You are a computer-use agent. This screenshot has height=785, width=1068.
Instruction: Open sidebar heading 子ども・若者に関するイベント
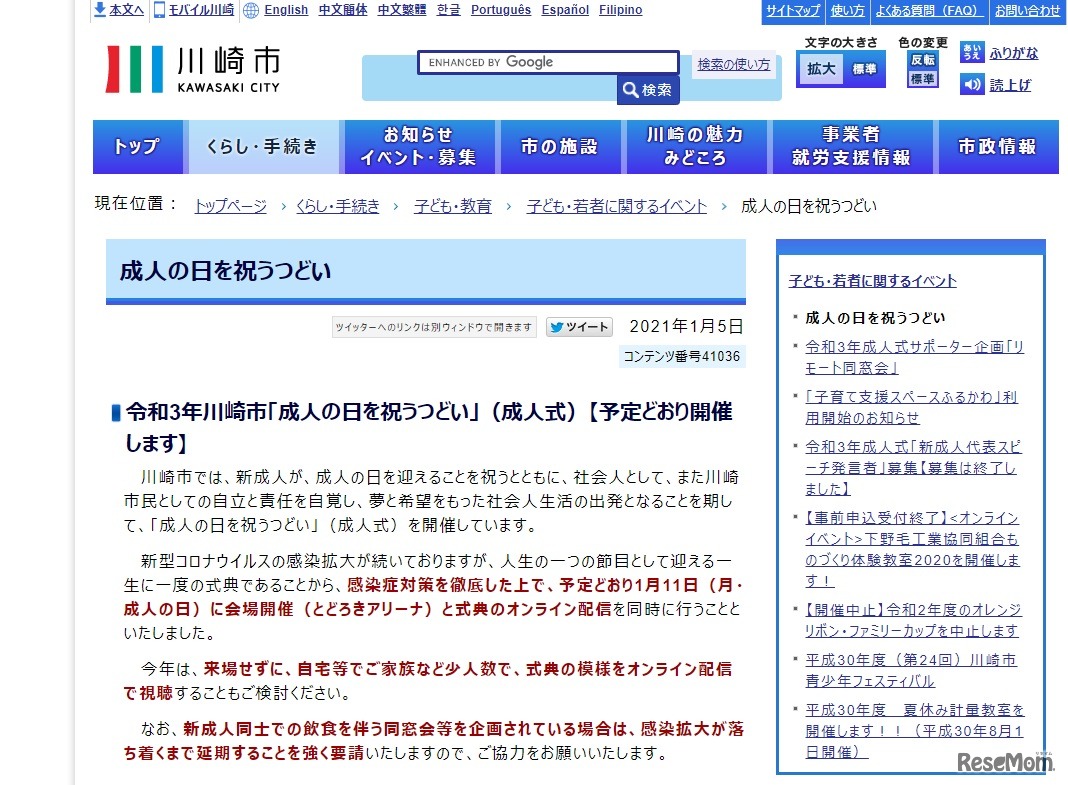click(873, 281)
